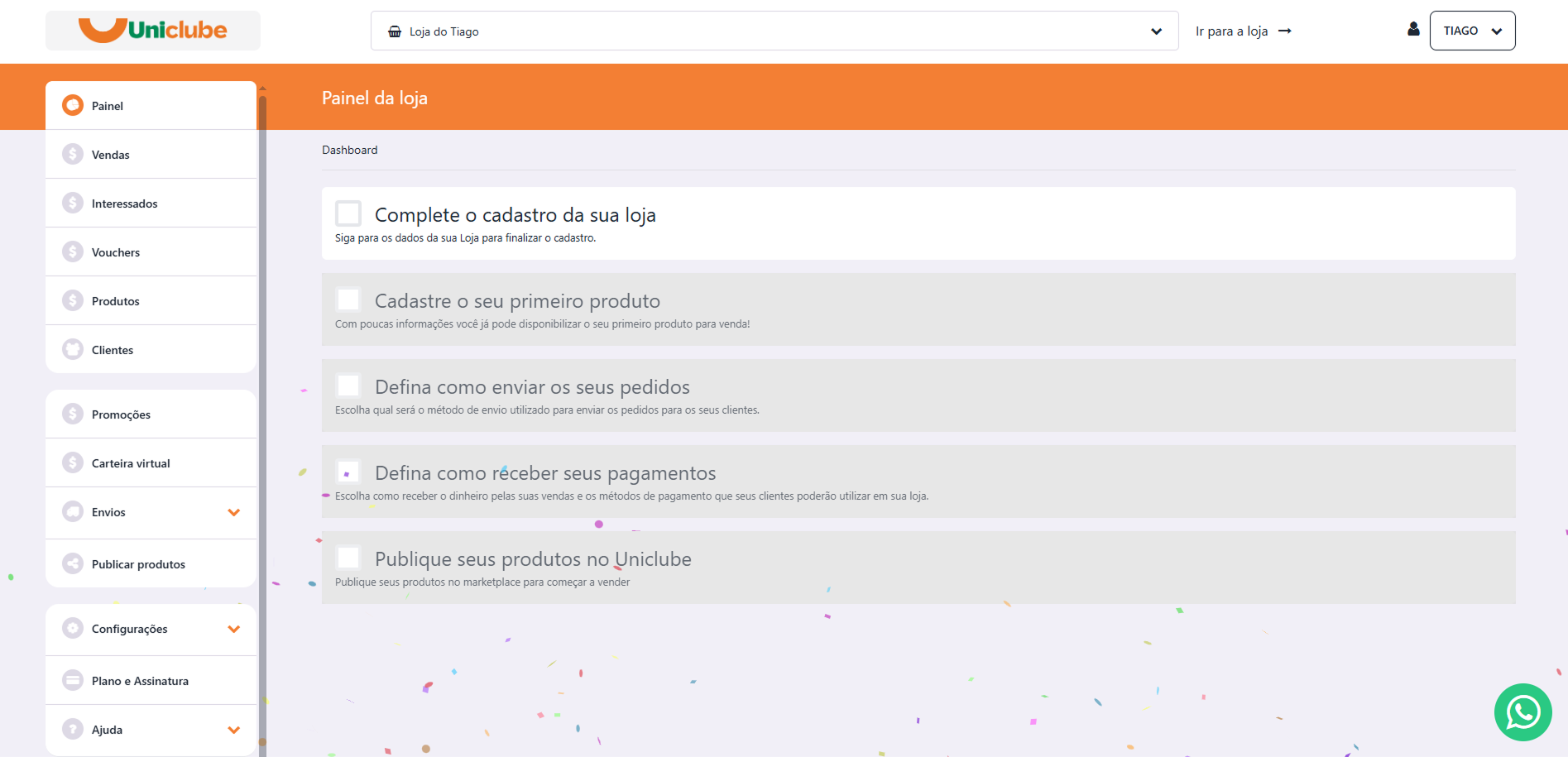Expand the TIAGO user menu
Screen dimensions: 1568x757
pyautogui.click(x=1473, y=31)
